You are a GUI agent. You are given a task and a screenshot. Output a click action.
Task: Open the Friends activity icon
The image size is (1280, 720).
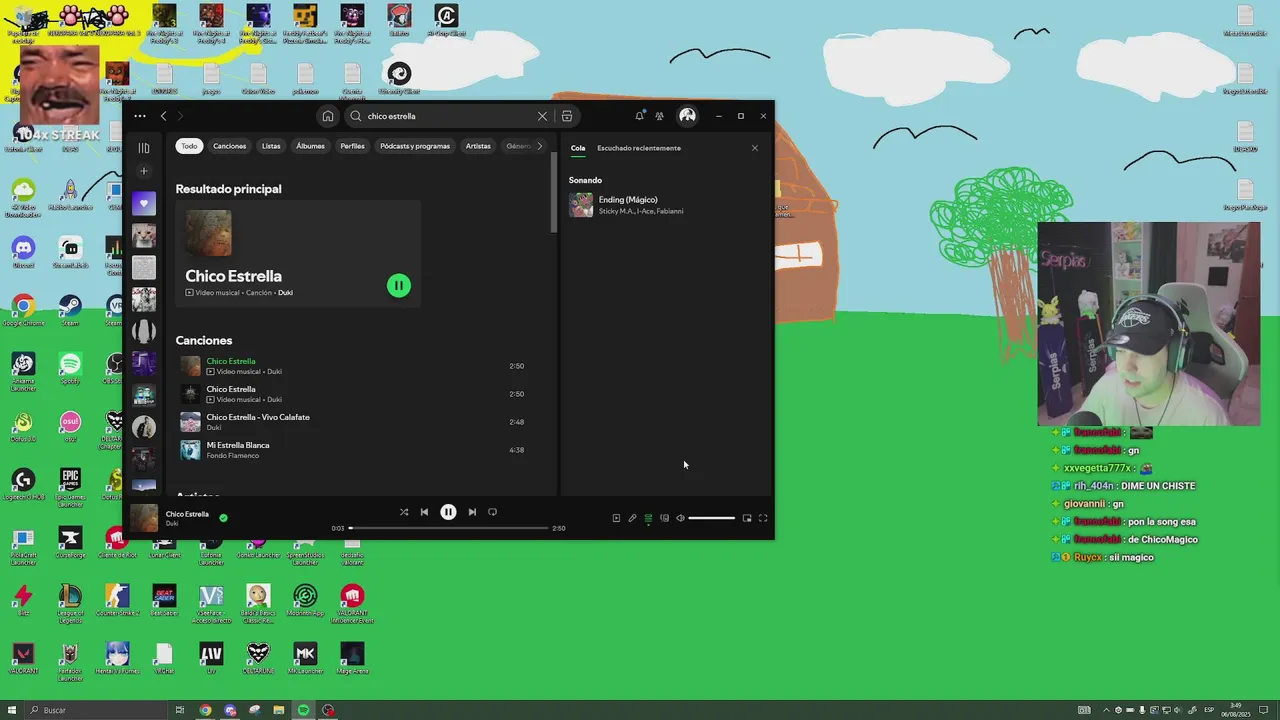(659, 116)
